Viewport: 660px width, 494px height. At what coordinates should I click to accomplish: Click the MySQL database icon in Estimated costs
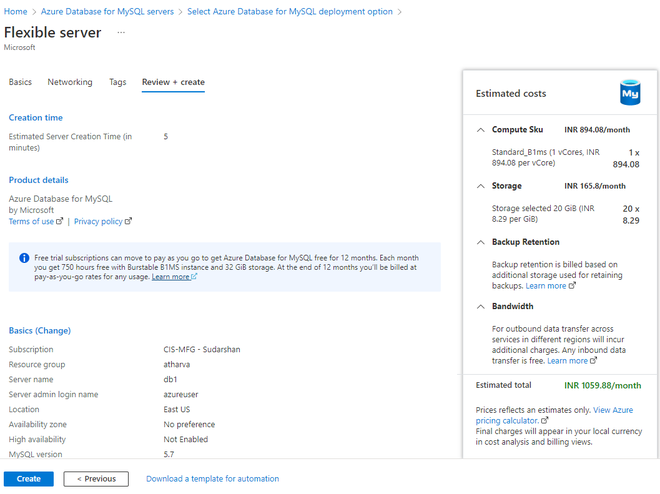click(x=629, y=93)
